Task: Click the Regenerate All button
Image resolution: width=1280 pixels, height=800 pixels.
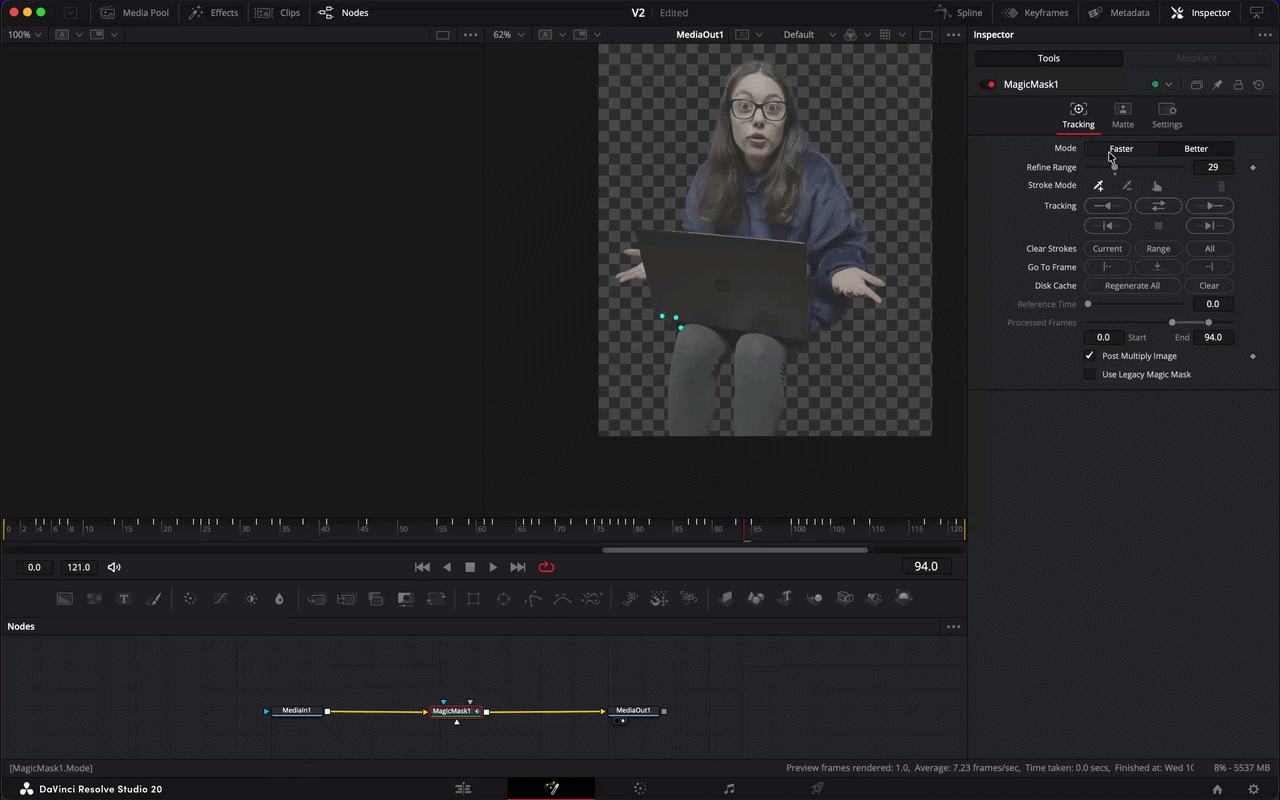Action: click(1132, 286)
